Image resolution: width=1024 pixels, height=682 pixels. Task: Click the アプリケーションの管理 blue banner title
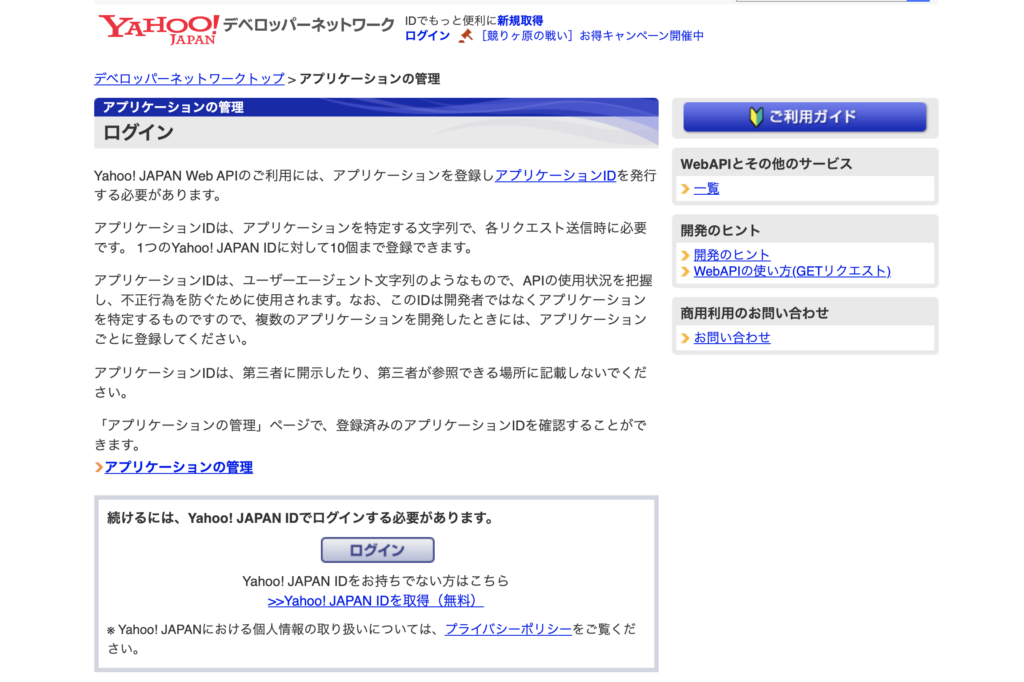click(172, 107)
